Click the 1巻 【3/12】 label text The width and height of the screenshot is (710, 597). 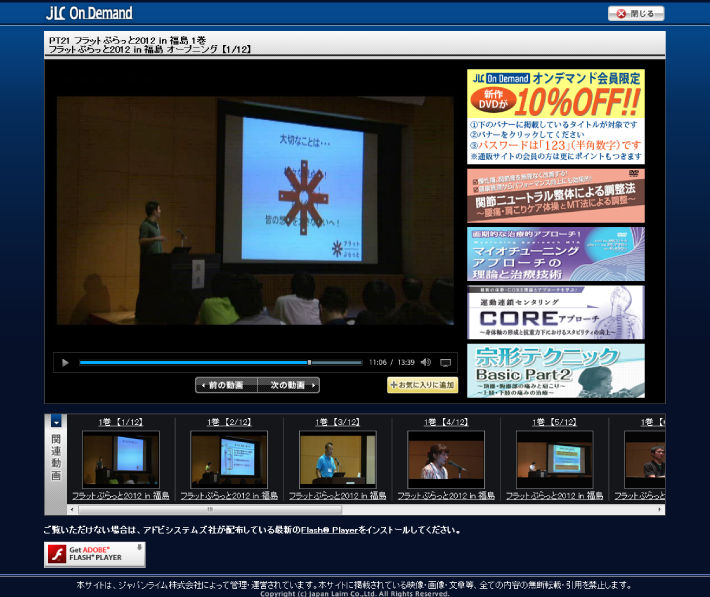pyautogui.click(x=337, y=422)
